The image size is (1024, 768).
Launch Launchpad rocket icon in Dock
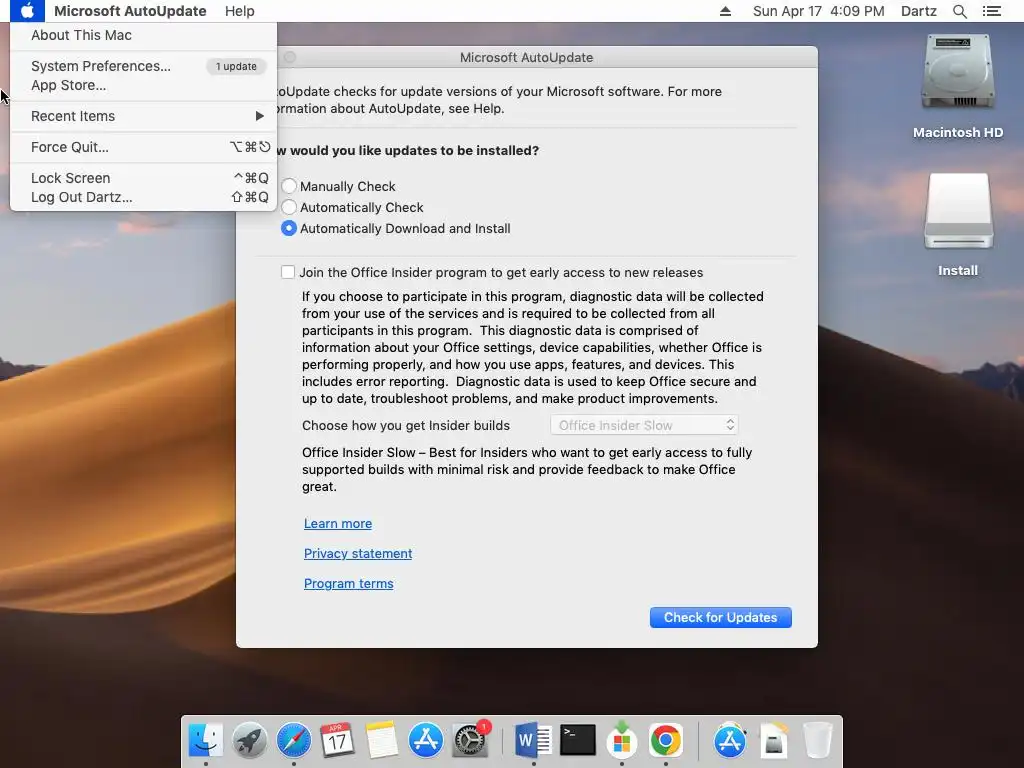[249, 741]
